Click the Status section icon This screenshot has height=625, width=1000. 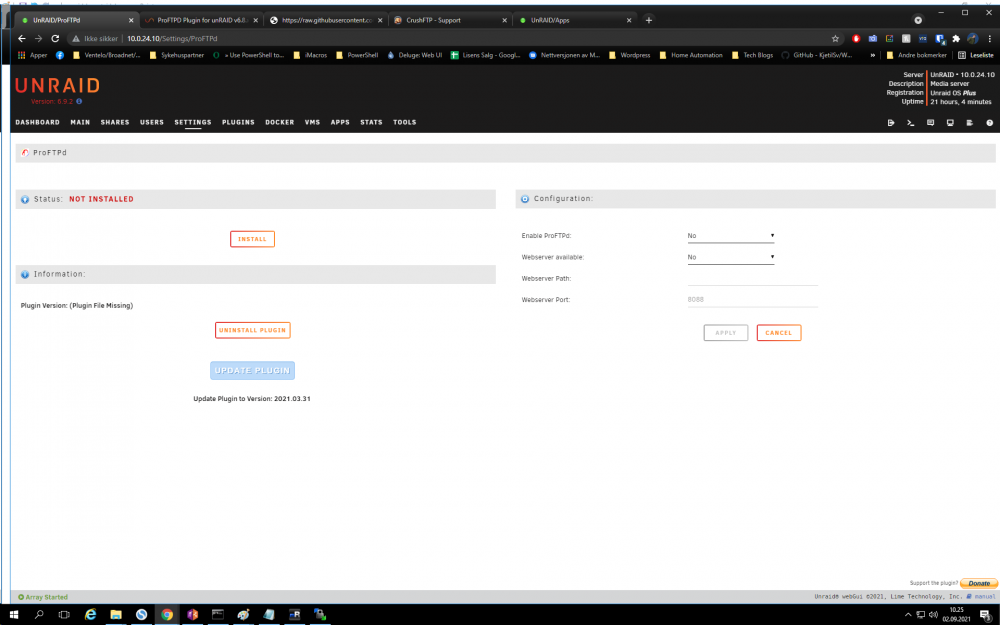(x=25, y=200)
